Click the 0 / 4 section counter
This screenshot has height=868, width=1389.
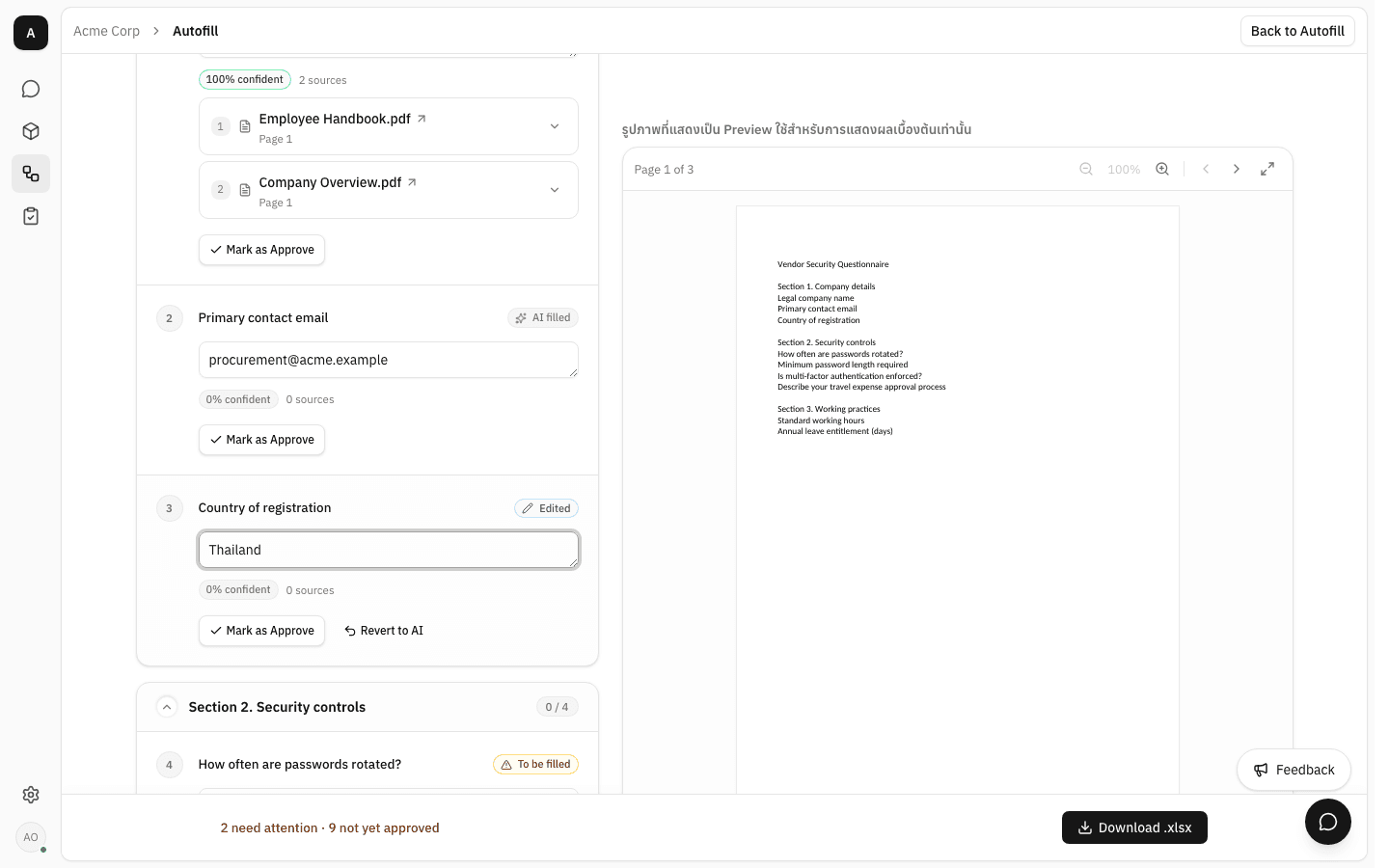(557, 707)
